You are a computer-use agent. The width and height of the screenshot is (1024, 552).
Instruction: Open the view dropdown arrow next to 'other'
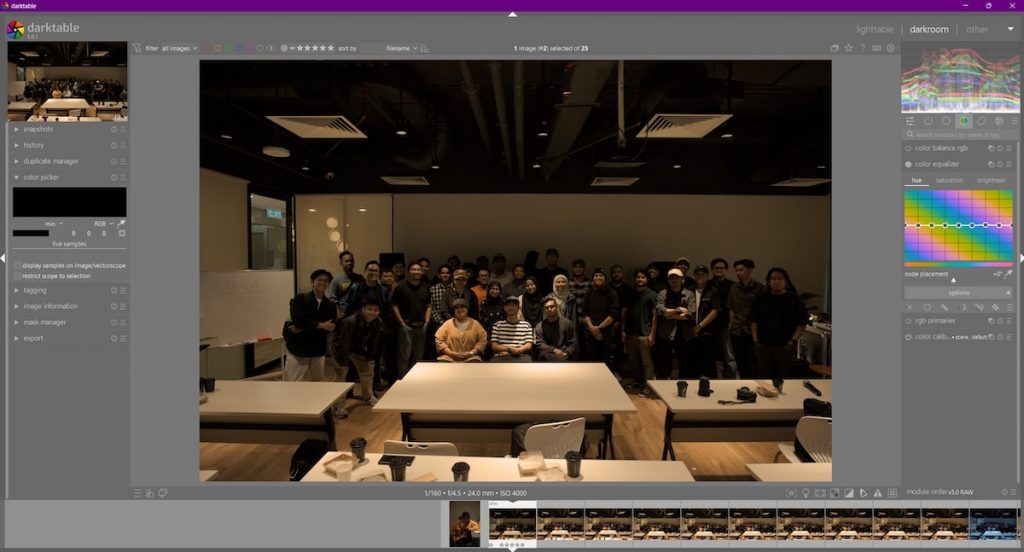(1011, 29)
